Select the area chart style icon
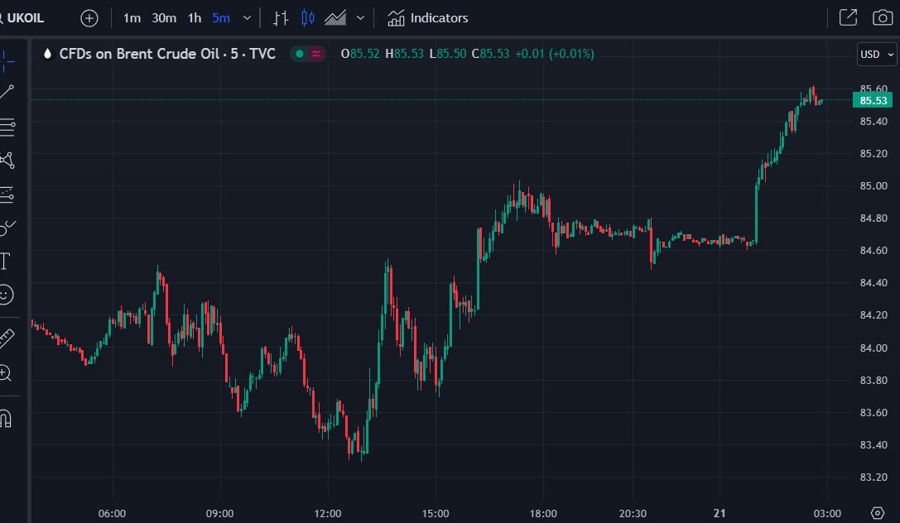The image size is (900, 523). coord(335,18)
